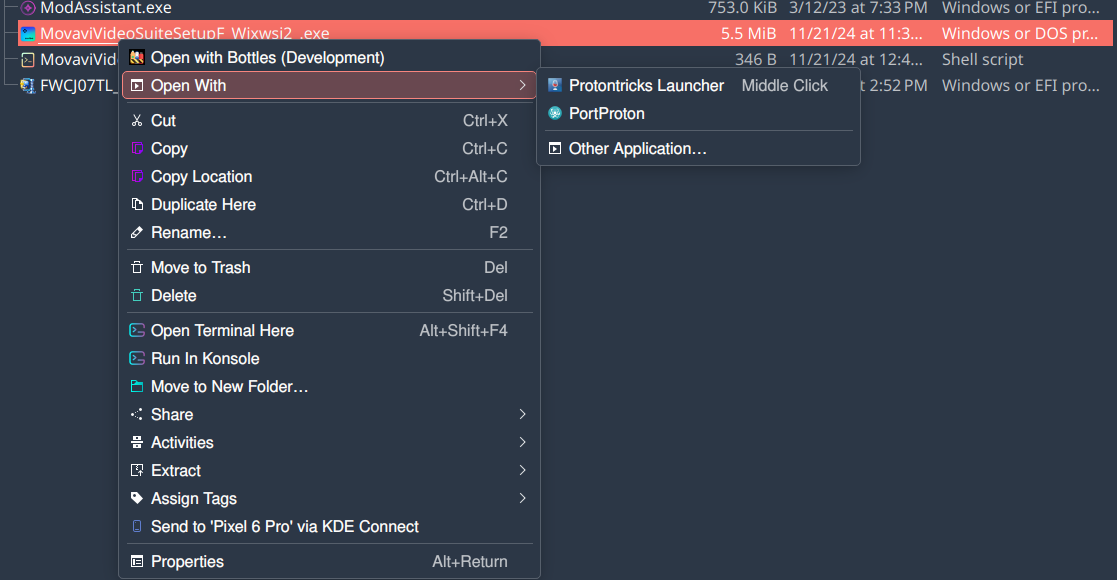This screenshot has width=1117, height=580.
Task: Click Open Terminal Here
Action: [222, 330]
